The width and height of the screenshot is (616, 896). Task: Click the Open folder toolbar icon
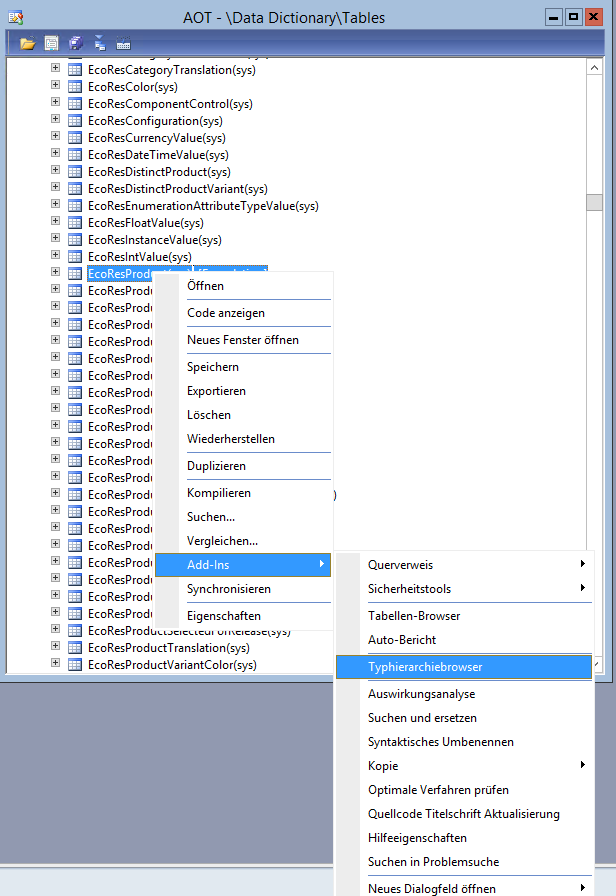click(27, 43)
